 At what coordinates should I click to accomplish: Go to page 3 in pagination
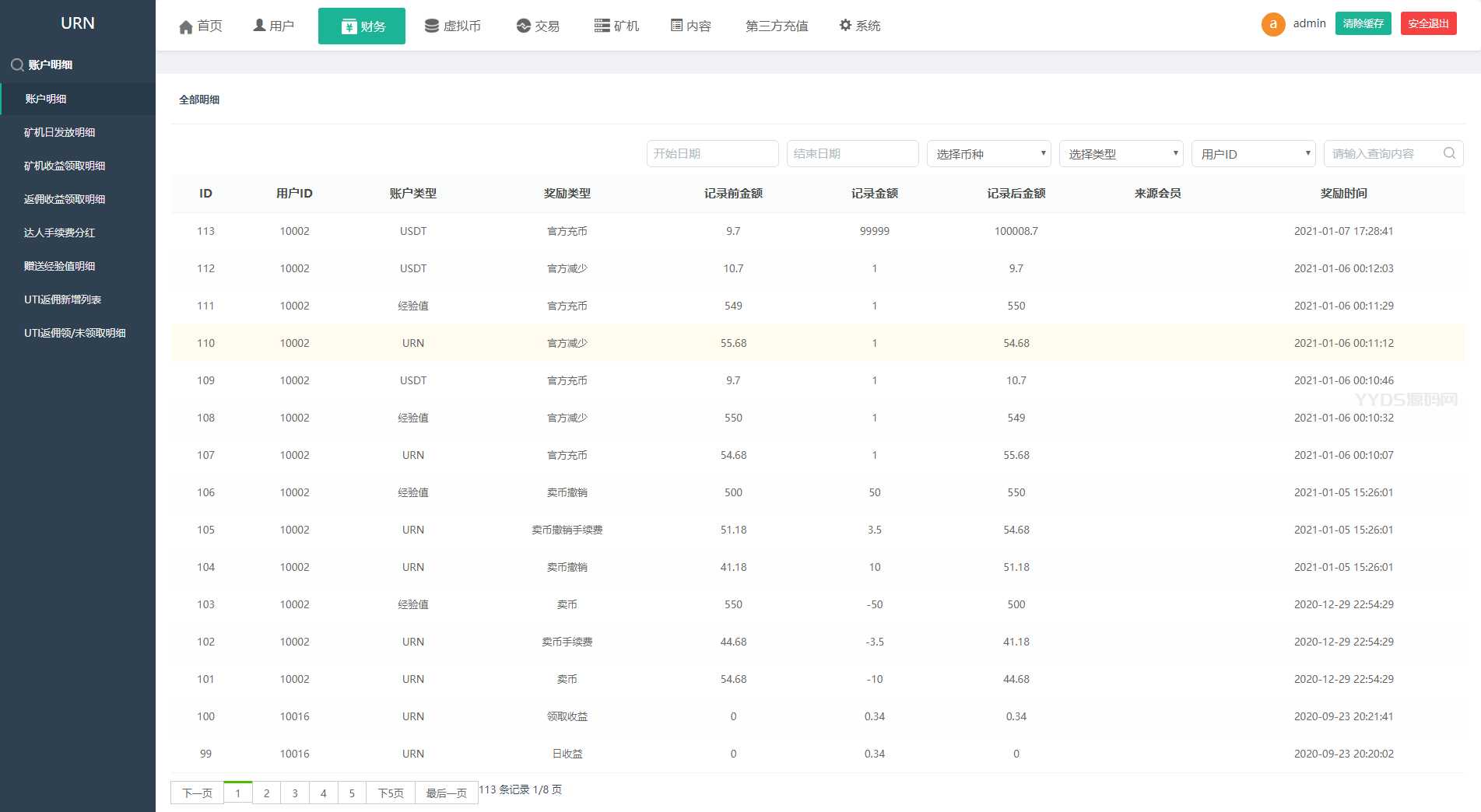pos(295,793)
